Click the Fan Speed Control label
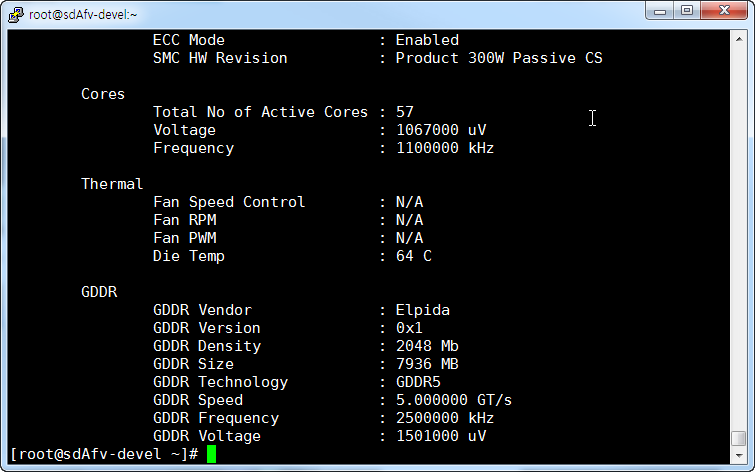Image resolution: width=755 pixels, height=472 pixels. [x=229, y=202]
